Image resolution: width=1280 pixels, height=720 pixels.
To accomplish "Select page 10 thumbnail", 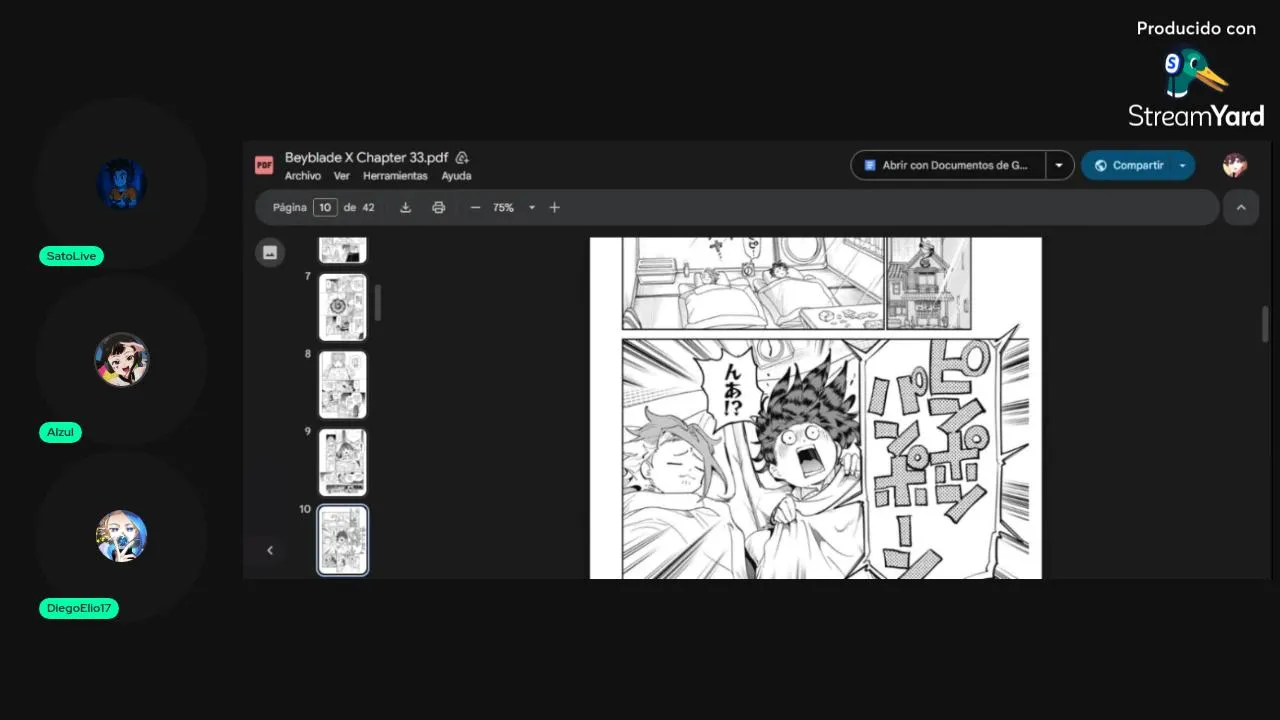I will pyautogui.click(x=343, y=540).
